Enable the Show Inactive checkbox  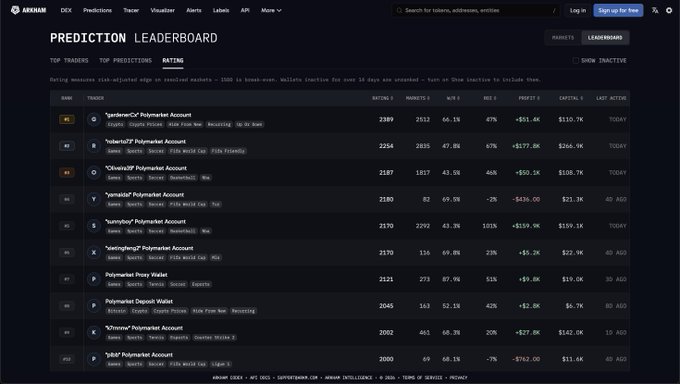[575, 60]
